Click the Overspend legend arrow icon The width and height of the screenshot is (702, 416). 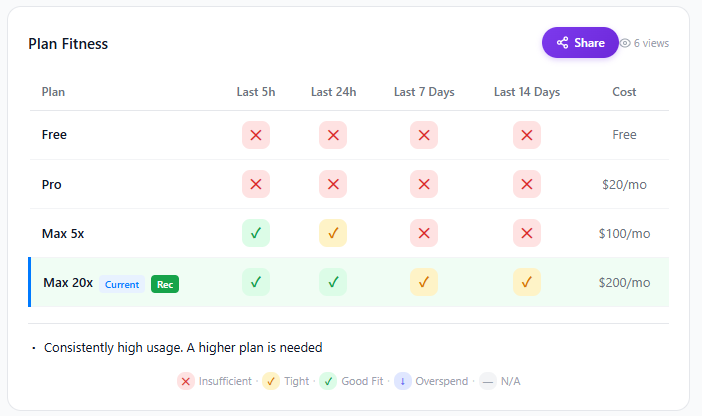point(402,381)
